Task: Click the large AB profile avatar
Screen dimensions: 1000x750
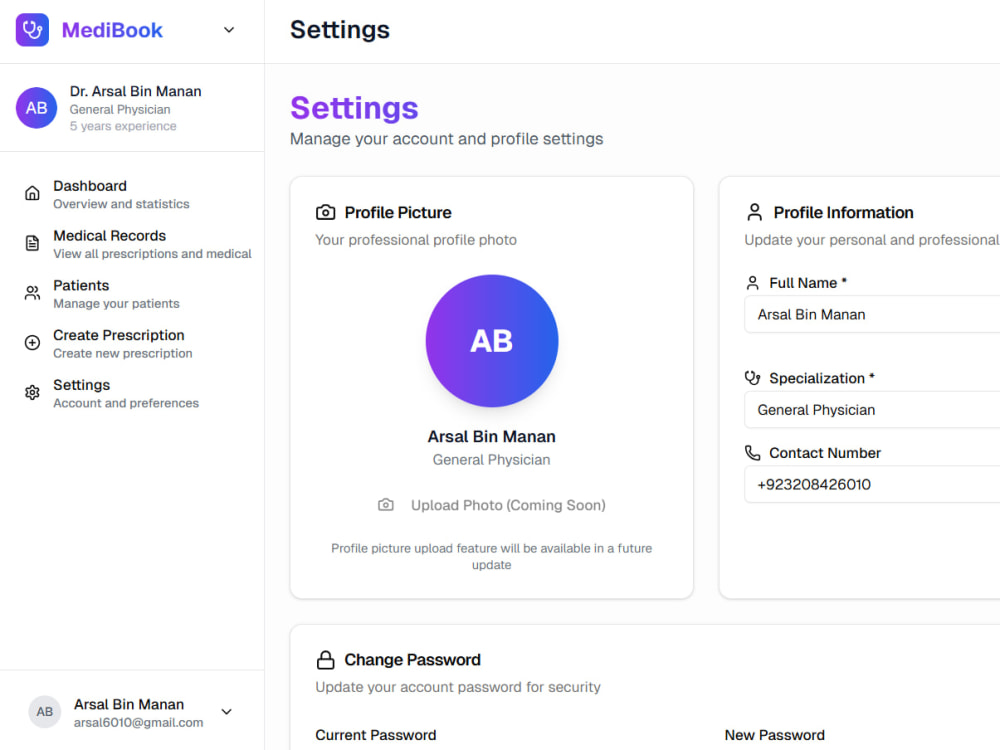Action: click(x=492, y=341)
